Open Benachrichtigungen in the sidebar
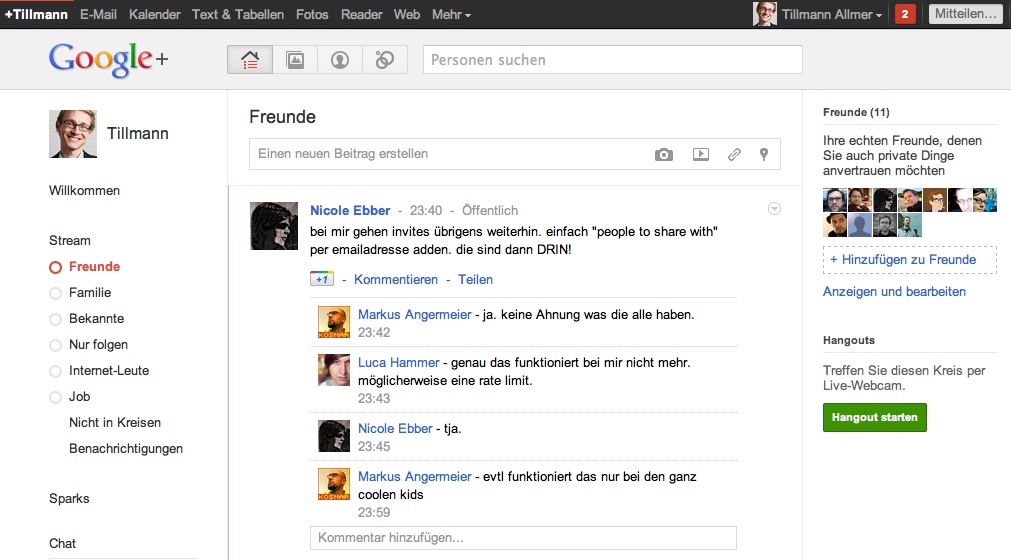The width and height of the screenshot is (1011, 560). (126, 449)
